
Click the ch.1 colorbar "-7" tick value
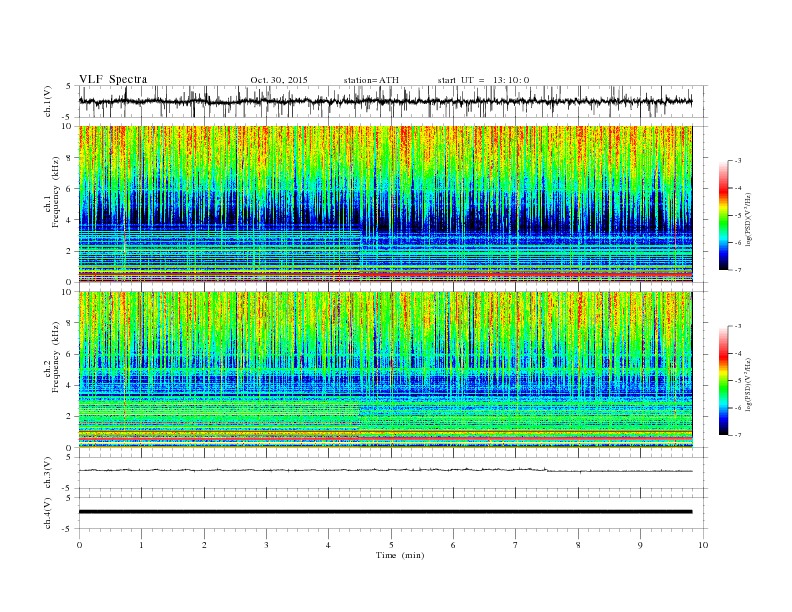coord(737,270)
